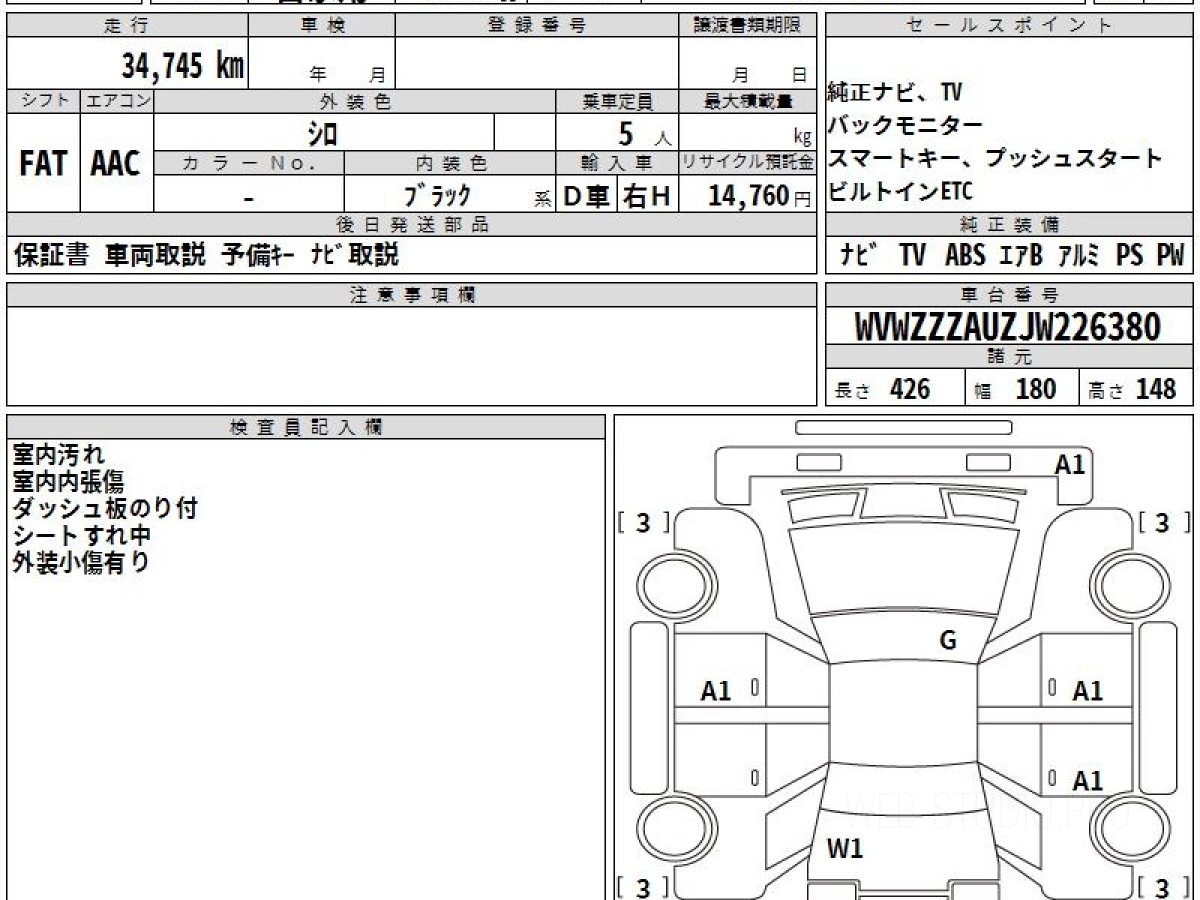The height and width of the screenshot is (900, 1200).
Task: Click PW in the equipment row
Action: (x=1170, y=256)
